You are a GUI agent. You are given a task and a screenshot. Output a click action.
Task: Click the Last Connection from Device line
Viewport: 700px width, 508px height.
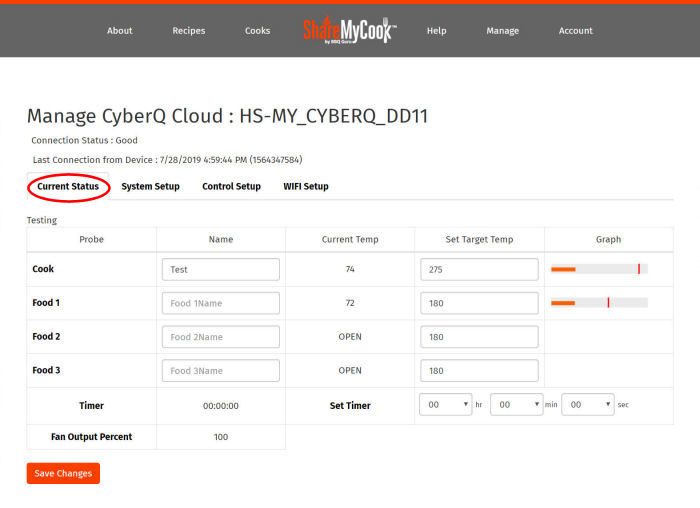(167, 160)
